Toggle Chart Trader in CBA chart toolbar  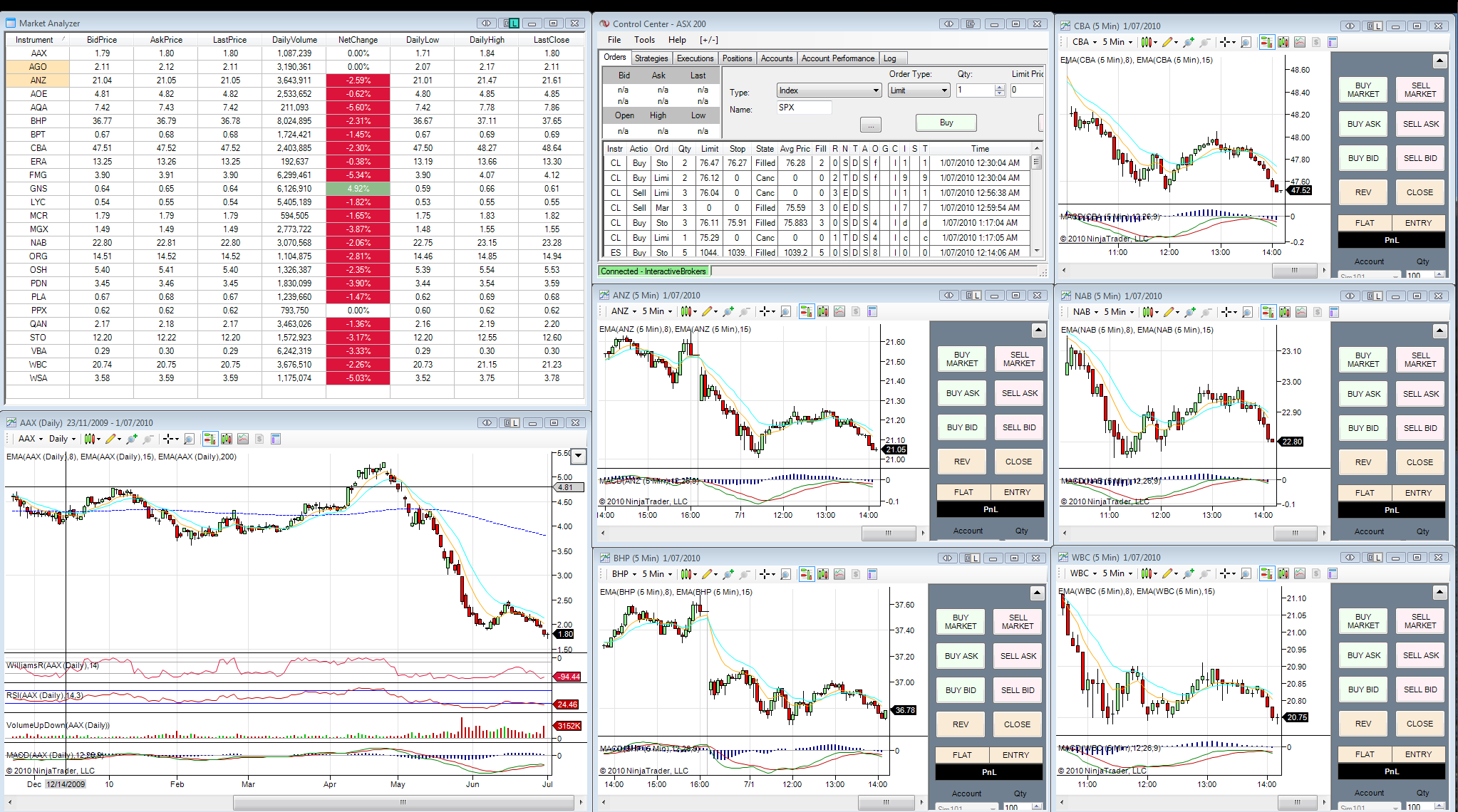(1266, 42)
